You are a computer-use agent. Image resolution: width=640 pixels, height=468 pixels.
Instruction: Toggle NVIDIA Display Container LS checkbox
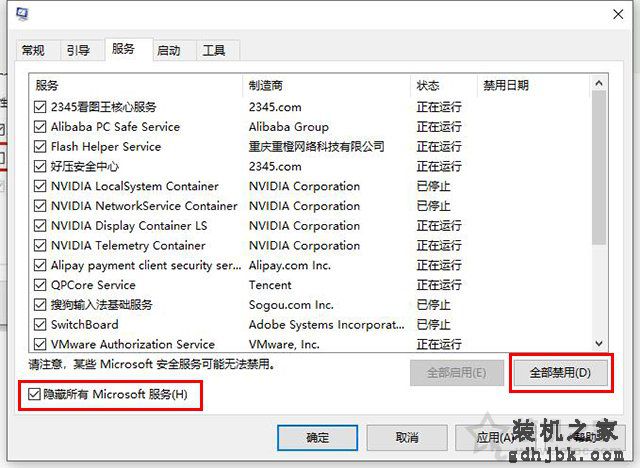(40, 226)
